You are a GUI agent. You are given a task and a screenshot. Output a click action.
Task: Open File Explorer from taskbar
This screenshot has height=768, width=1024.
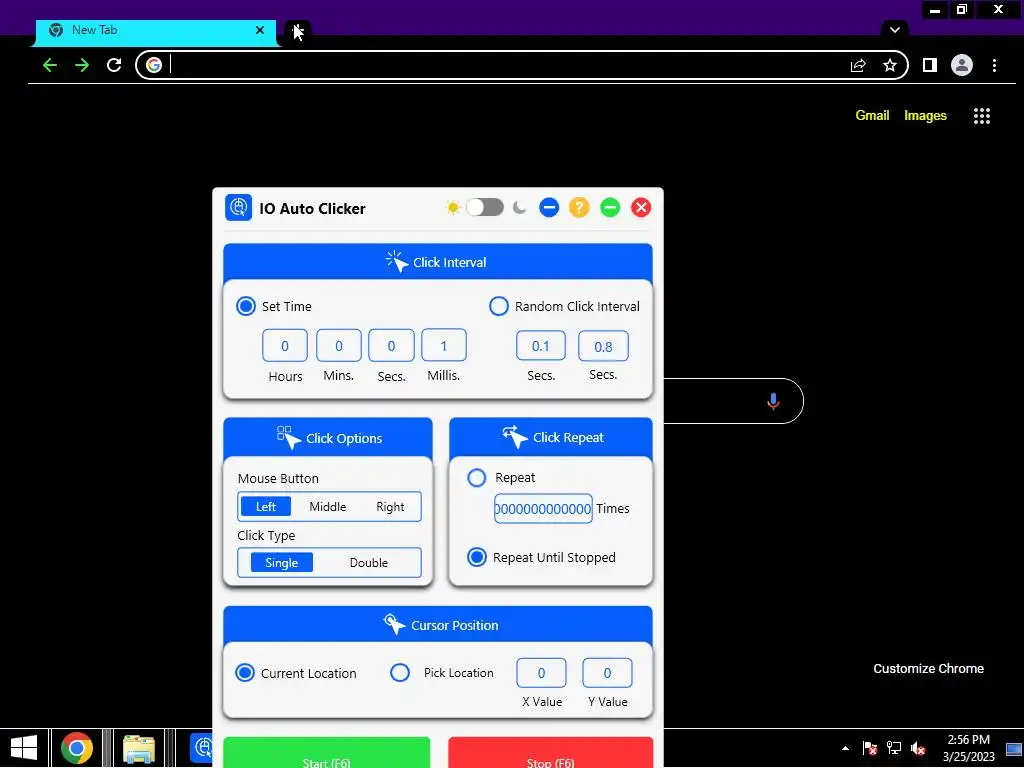pos(139,748)
